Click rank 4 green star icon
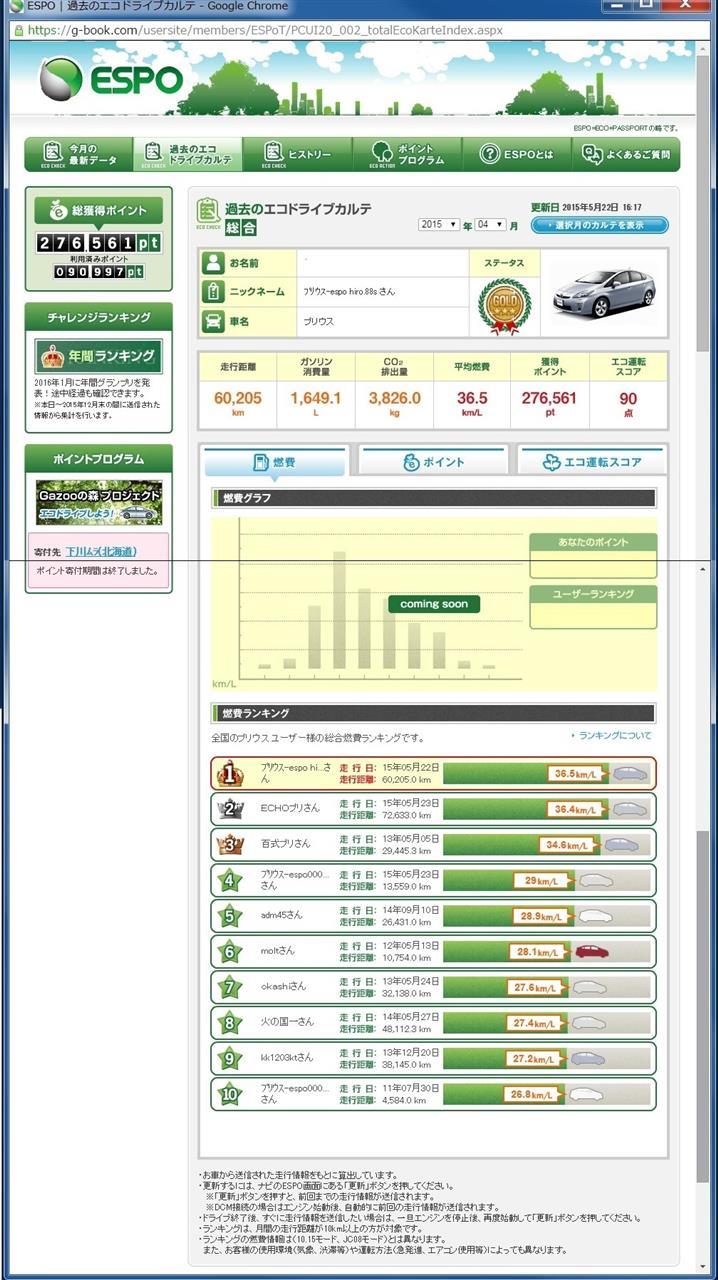This screenshot has width=718, height=1280. [x=231, y=880]
